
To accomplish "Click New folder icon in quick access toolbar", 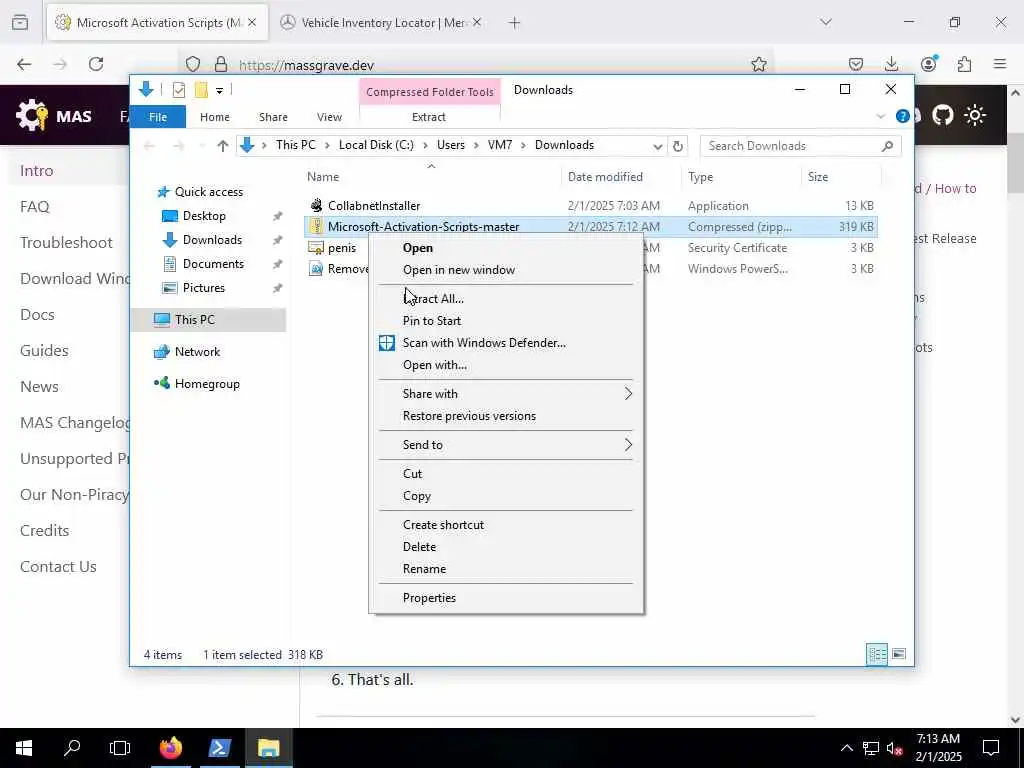I will pos(201,90).
